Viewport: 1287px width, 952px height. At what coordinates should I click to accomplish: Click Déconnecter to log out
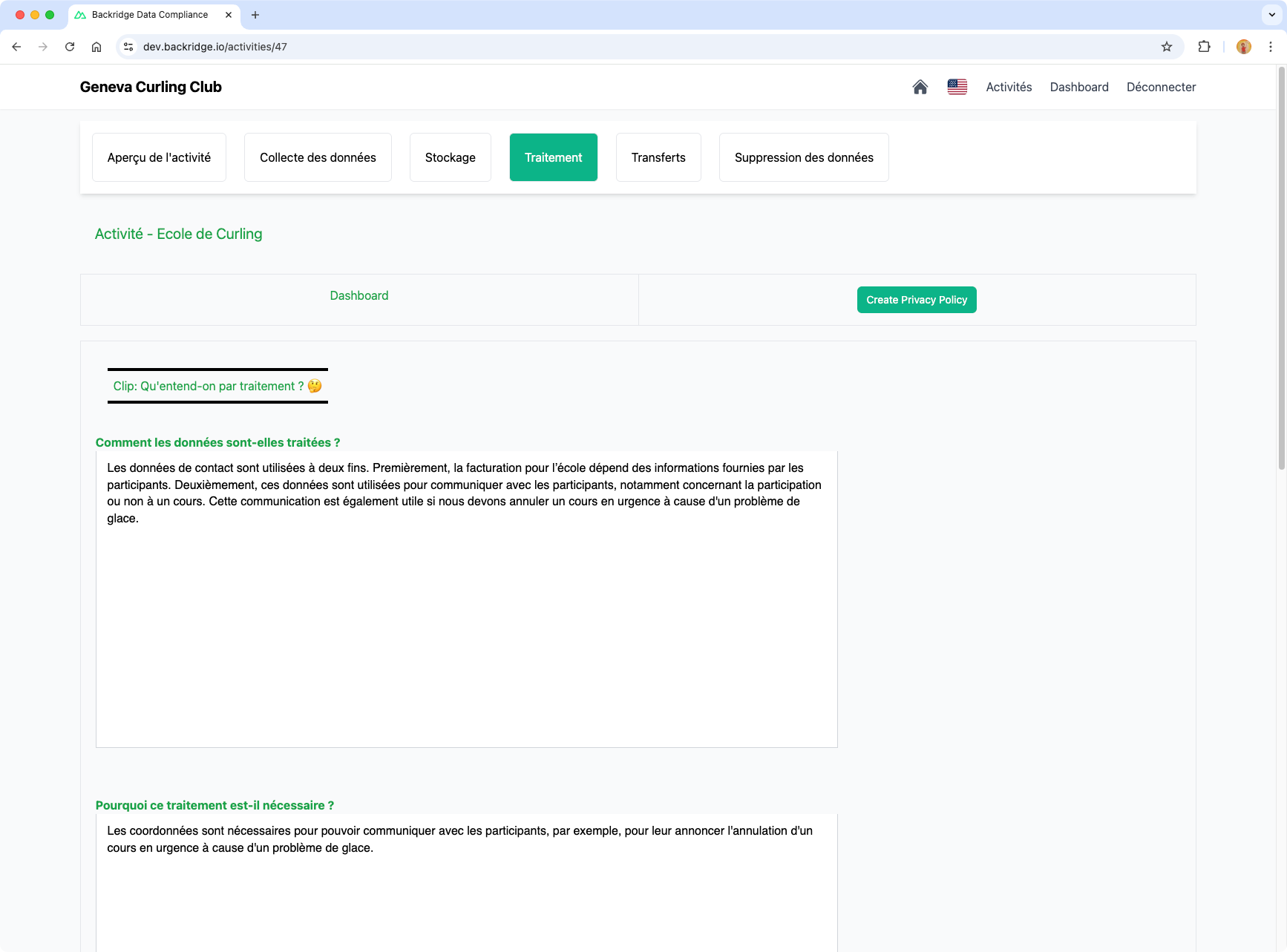(x=1161, y=87)
